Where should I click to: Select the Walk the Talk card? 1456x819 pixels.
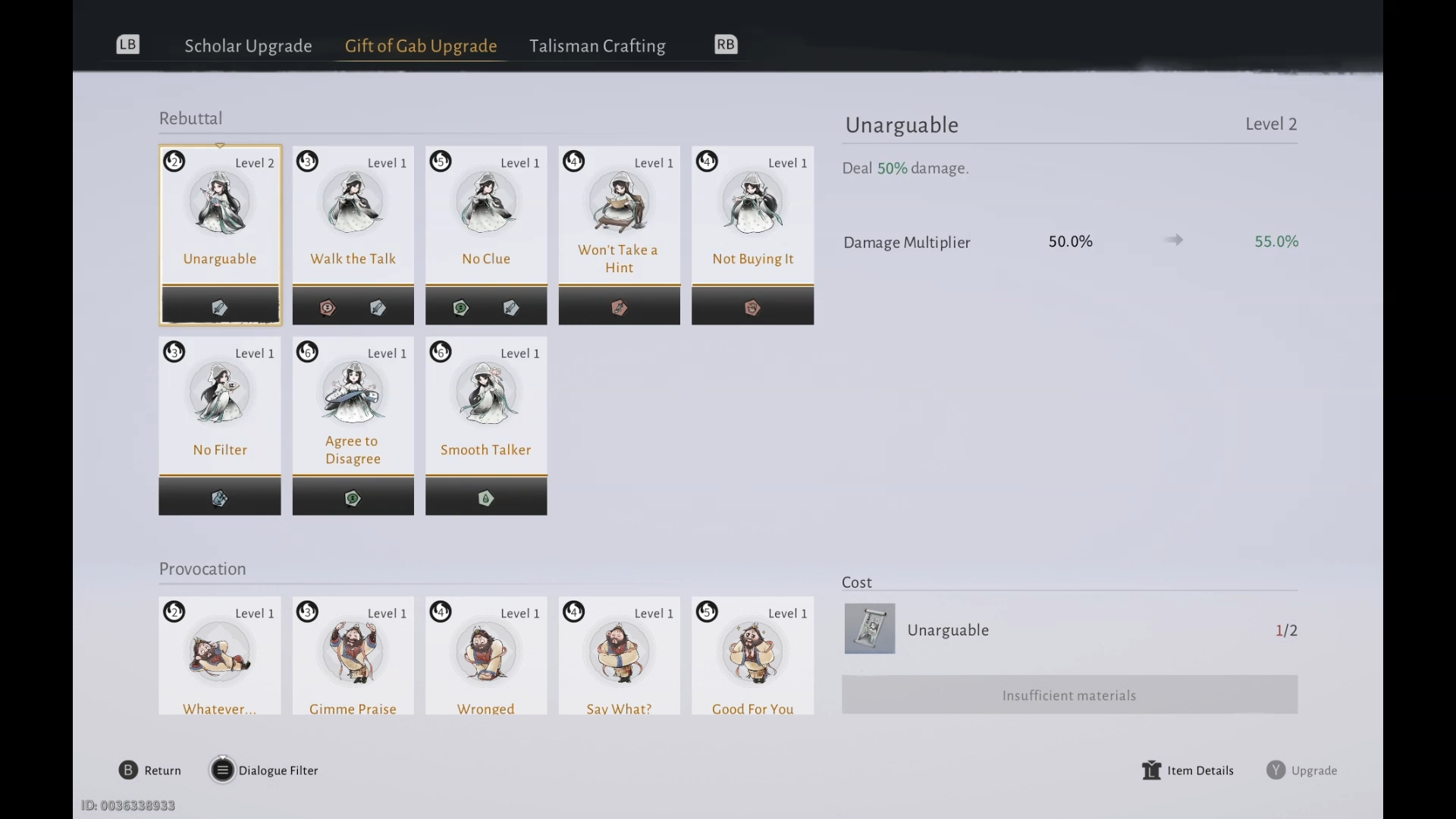coord(353,235)
